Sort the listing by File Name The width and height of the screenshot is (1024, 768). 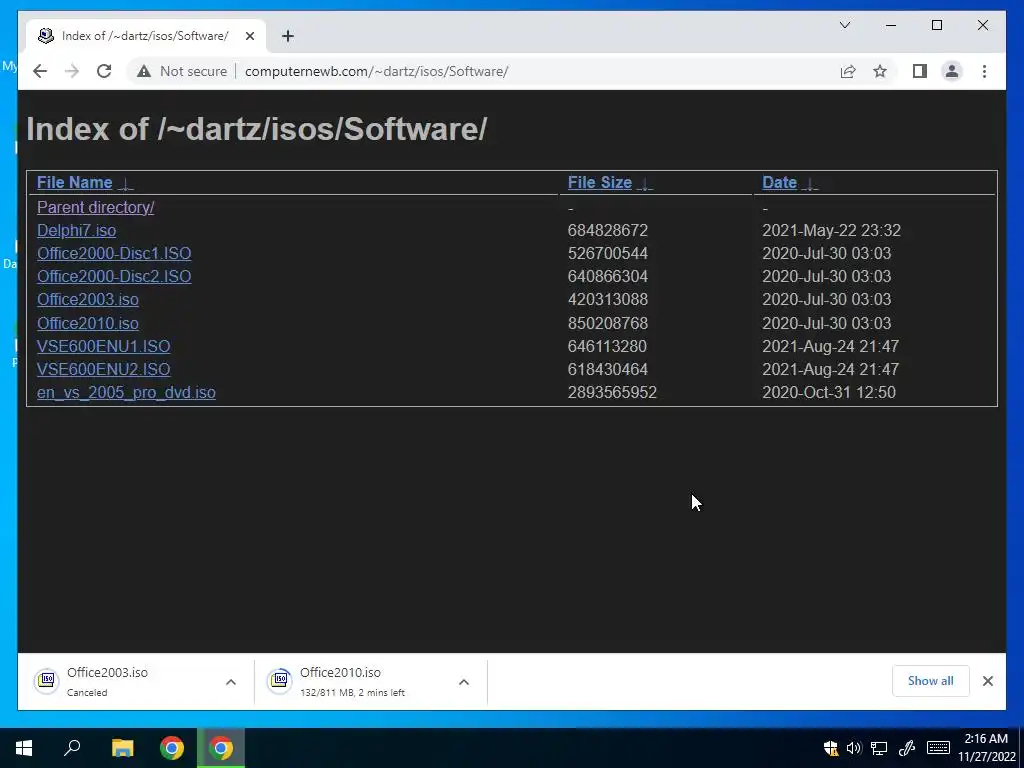pos(74,182)
